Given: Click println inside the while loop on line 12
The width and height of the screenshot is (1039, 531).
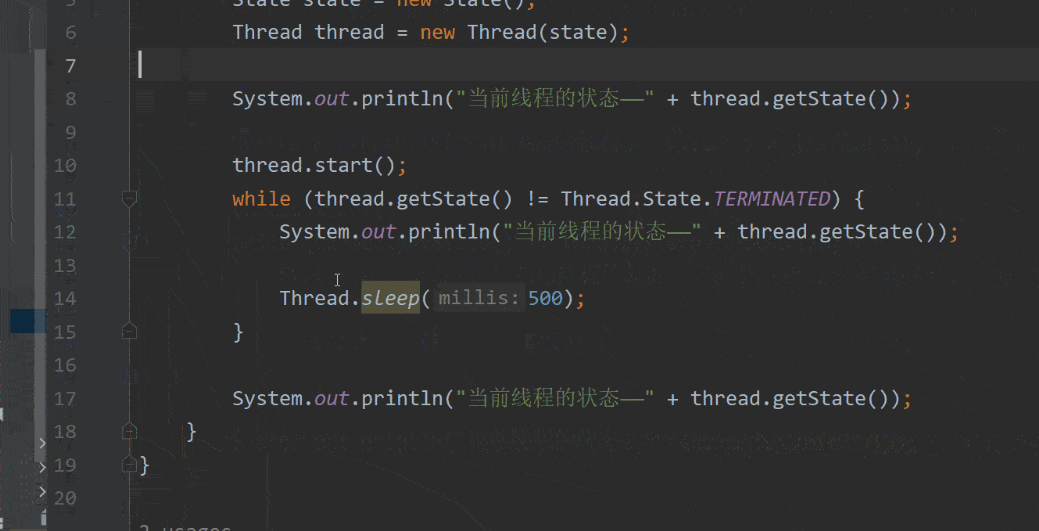Looking at the screenshot, I should [449, 231].
